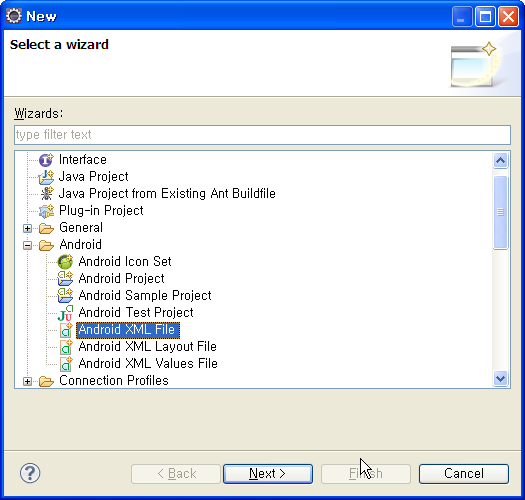Minimize the New wizard dialog
Image resolution: width=525 pixels, height=500 pixels.
pyautogui.click(x=462, y=16)
